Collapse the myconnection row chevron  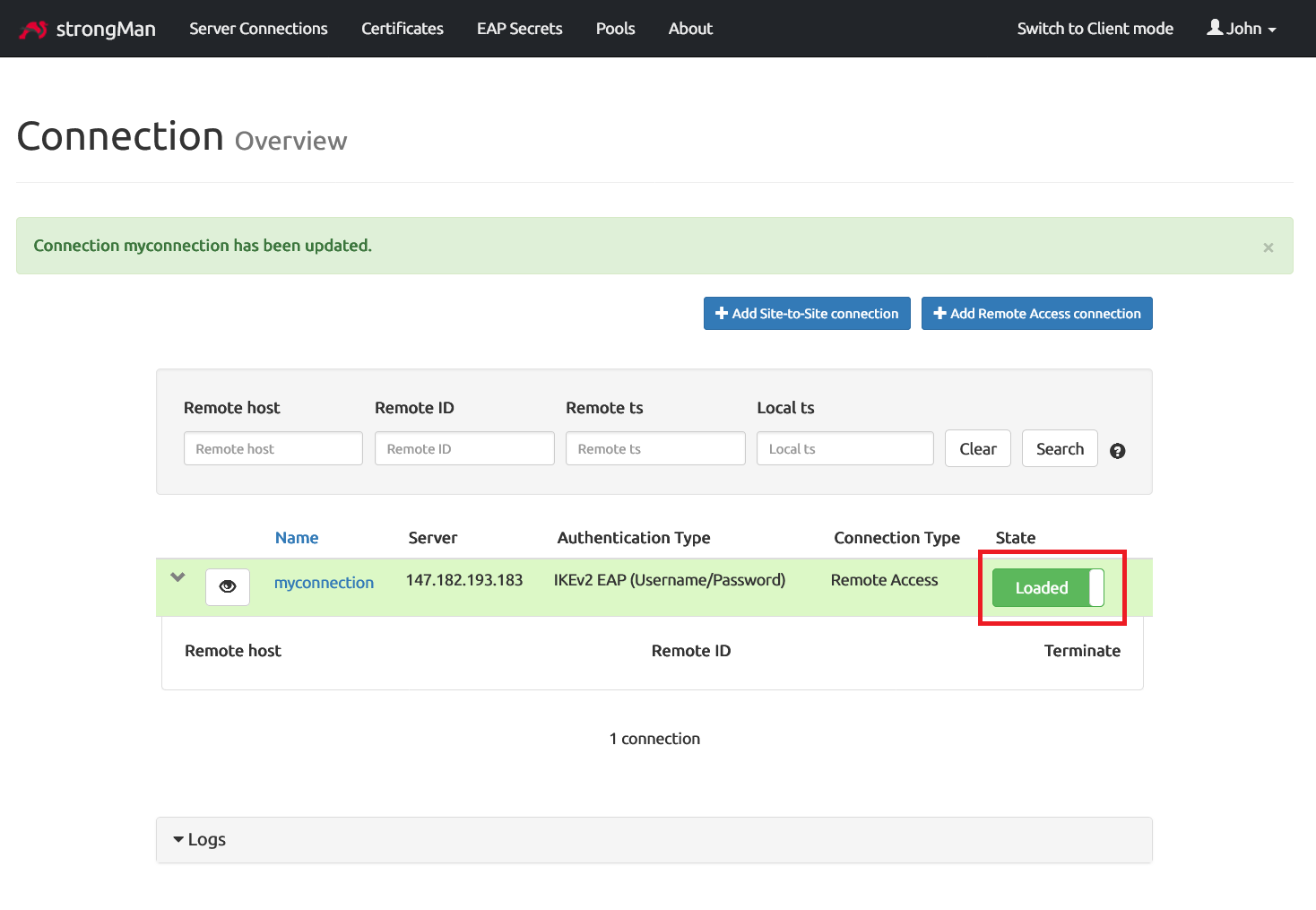(x=177, y=577)
